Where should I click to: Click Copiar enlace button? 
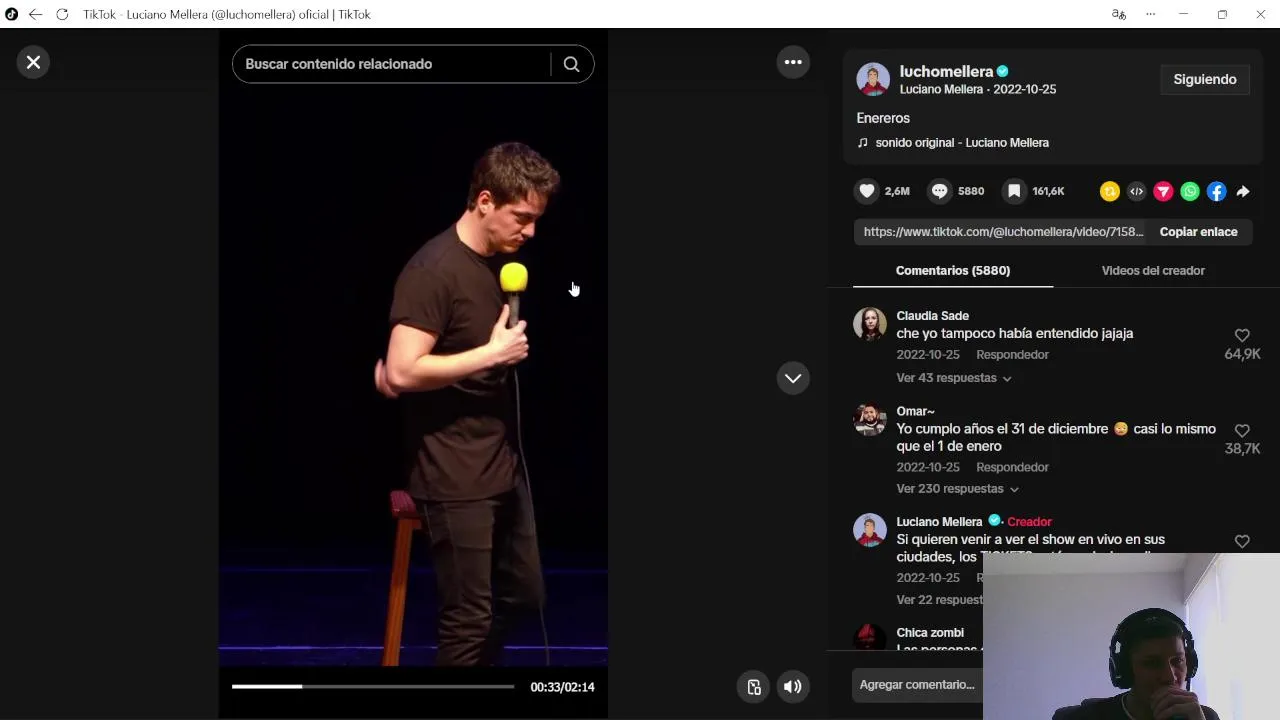point(1198,232)
